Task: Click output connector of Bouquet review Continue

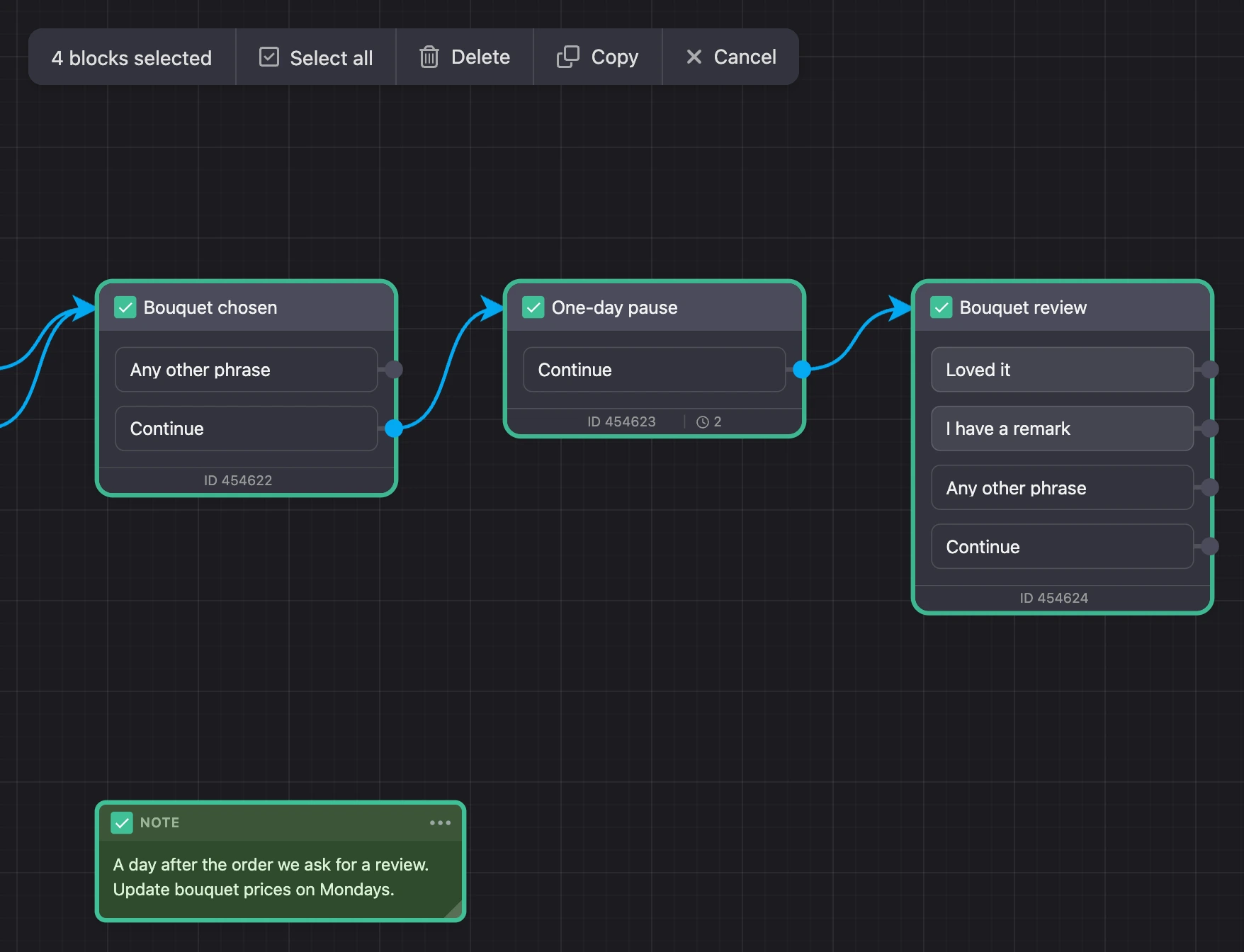Action: (1210, 546)
